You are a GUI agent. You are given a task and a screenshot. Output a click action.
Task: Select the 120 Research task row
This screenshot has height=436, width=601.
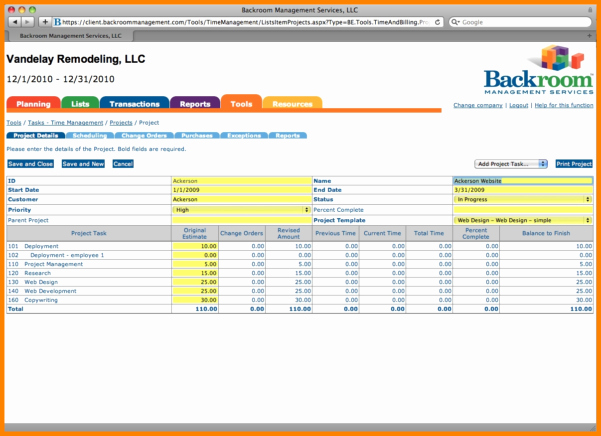[x=300, y=273]
